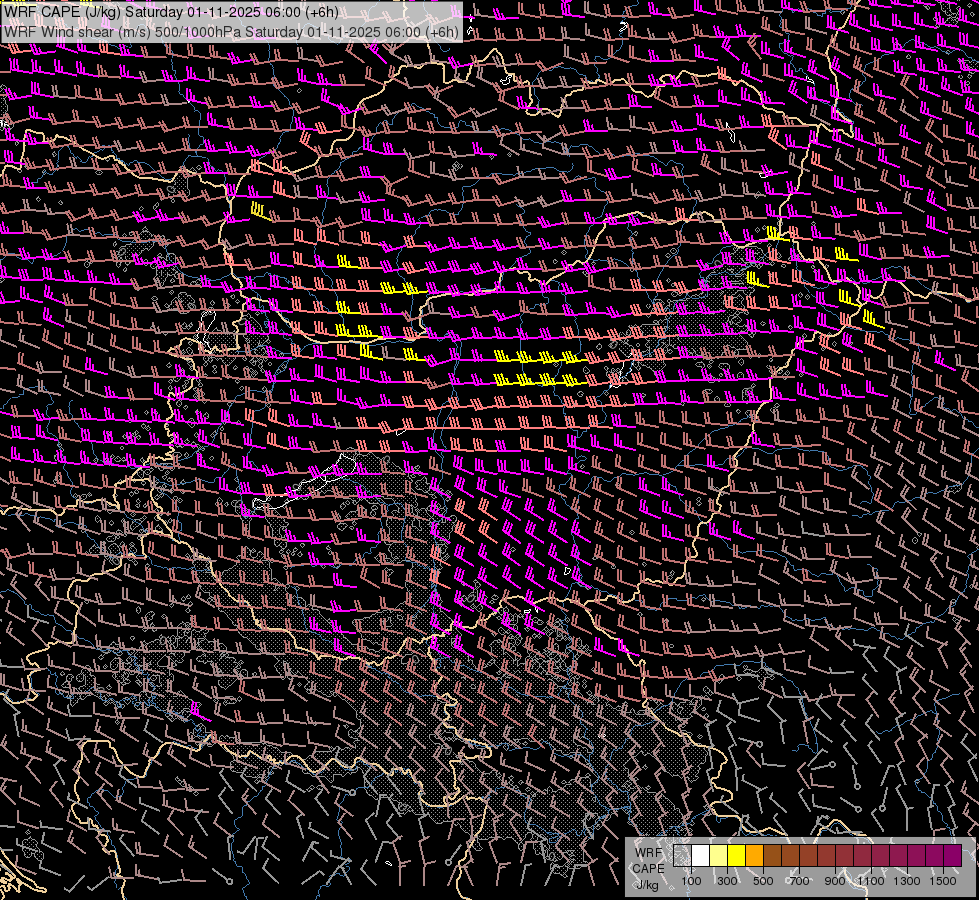Click the J/kg unit label in legend

[645, 884]
